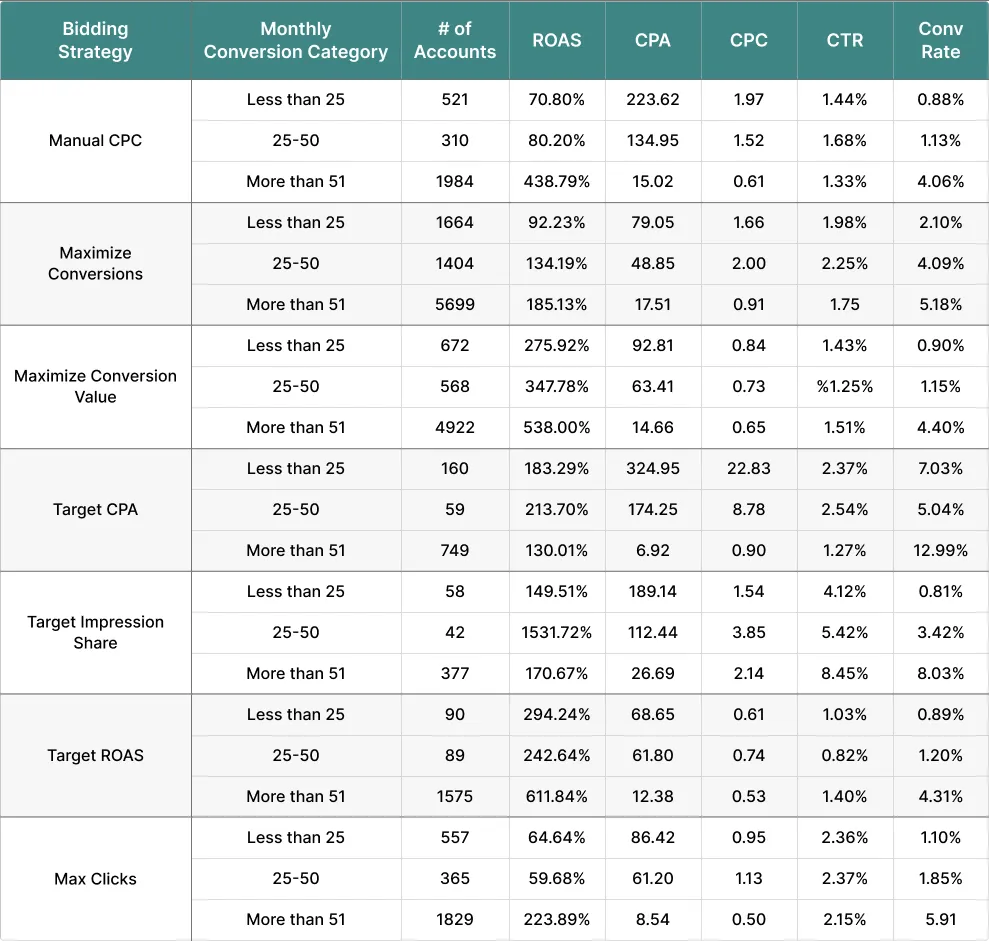
Task: Click the ROAS column header
Action: (x=556, y=40)
